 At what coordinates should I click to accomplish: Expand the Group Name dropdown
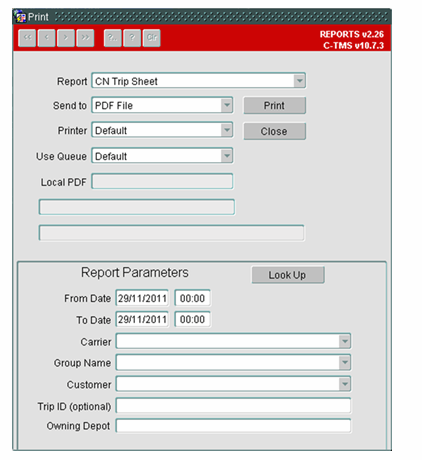pos(344,363)
